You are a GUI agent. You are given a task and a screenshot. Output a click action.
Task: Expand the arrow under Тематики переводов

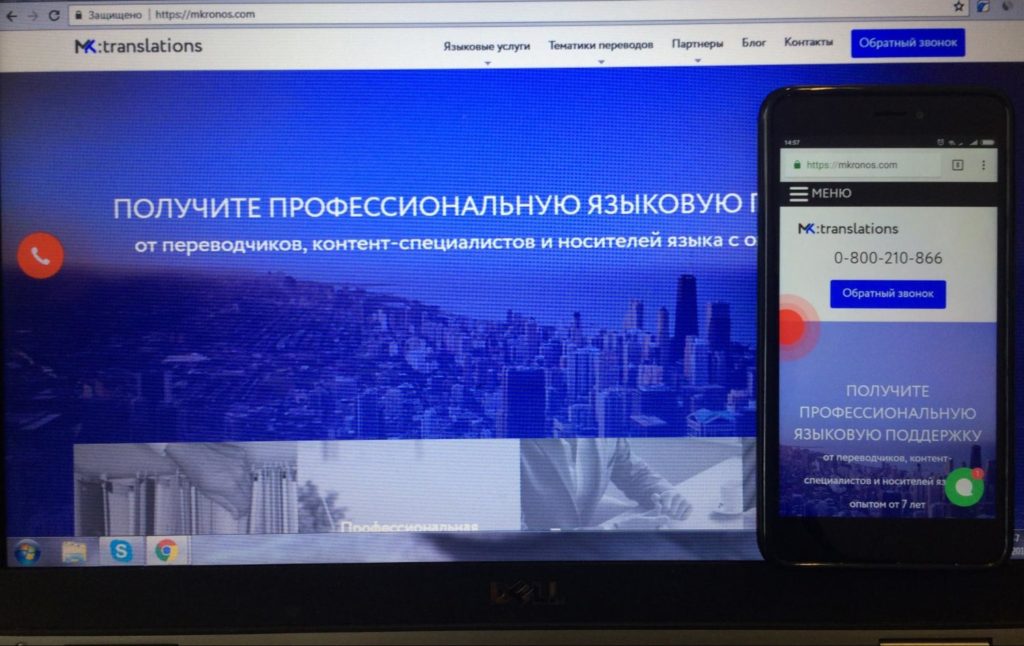click(x=601, y=62)
